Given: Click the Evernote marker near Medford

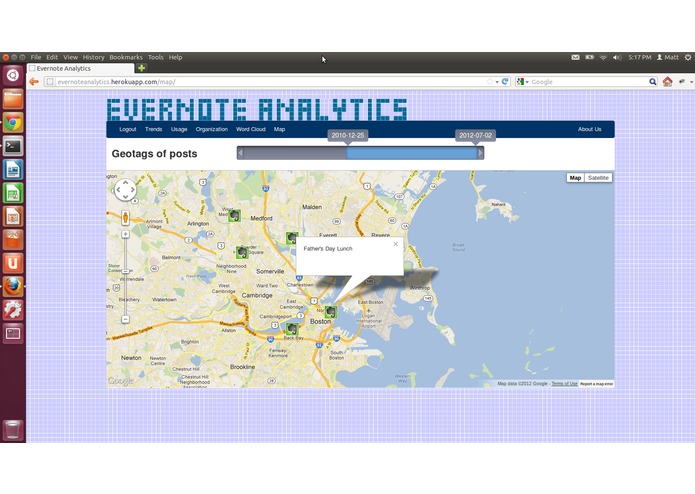Looking at the screenshot, I should point(234,216).
